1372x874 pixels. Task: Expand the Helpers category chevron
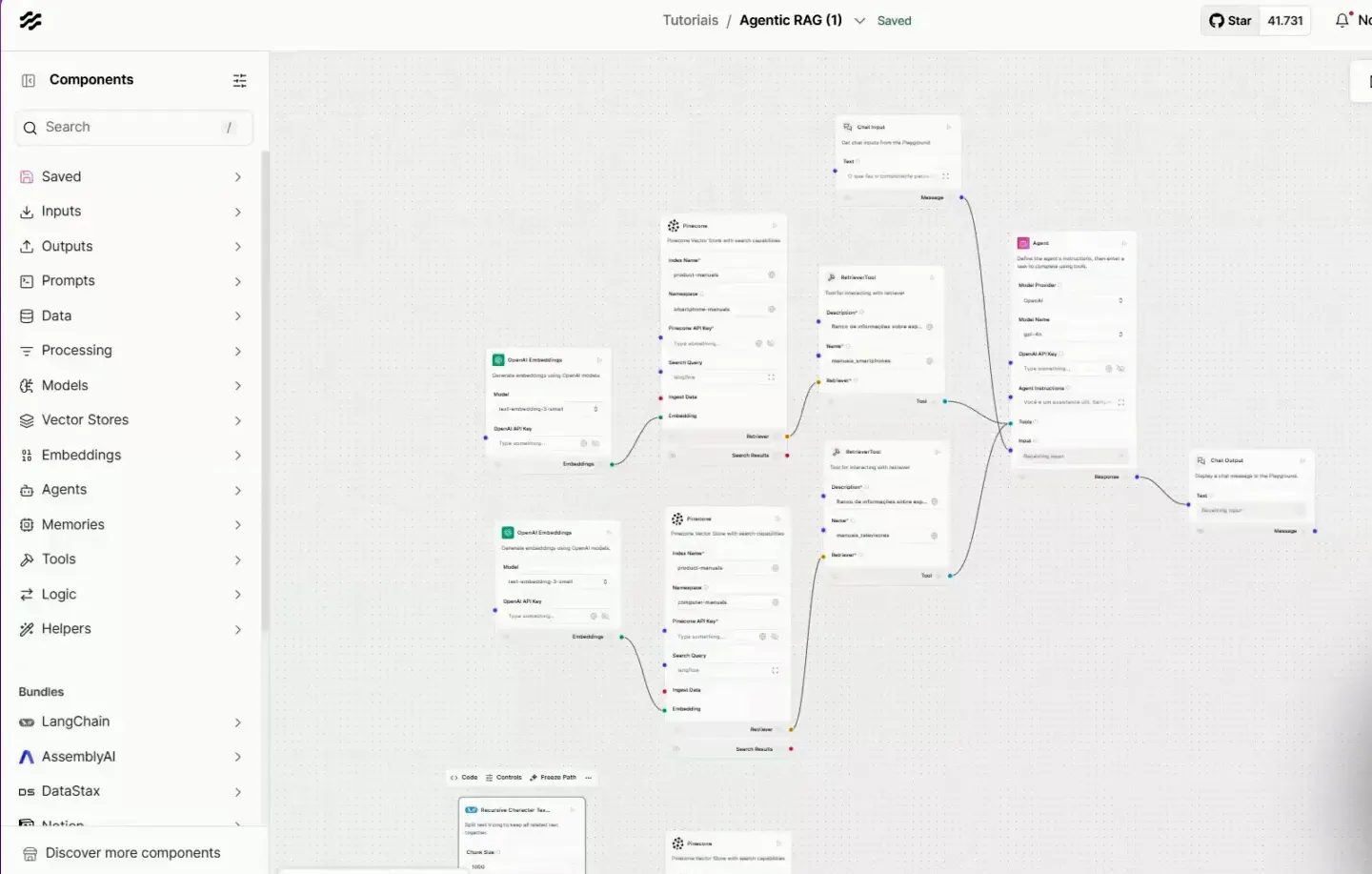click(238, 629)
